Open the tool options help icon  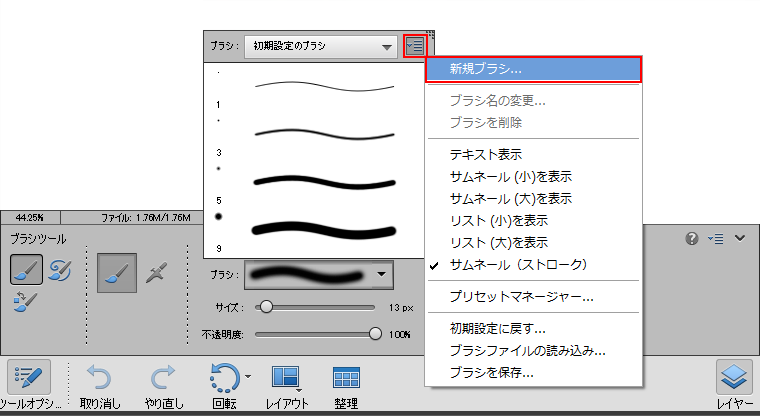coord(692,239)
